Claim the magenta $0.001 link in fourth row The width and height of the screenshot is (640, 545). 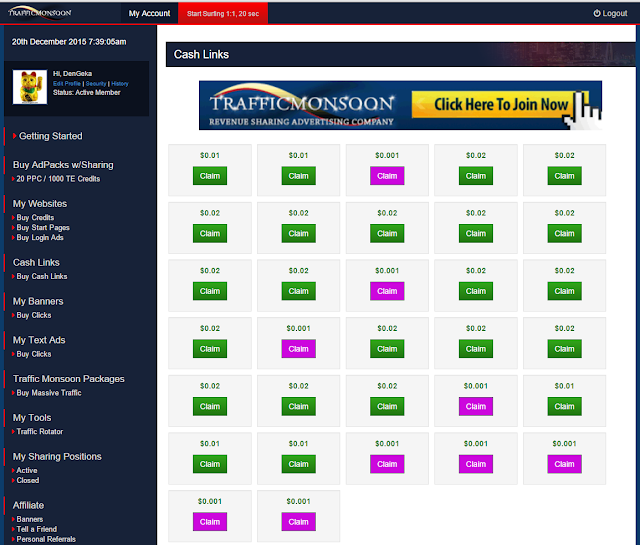(298, 349)
